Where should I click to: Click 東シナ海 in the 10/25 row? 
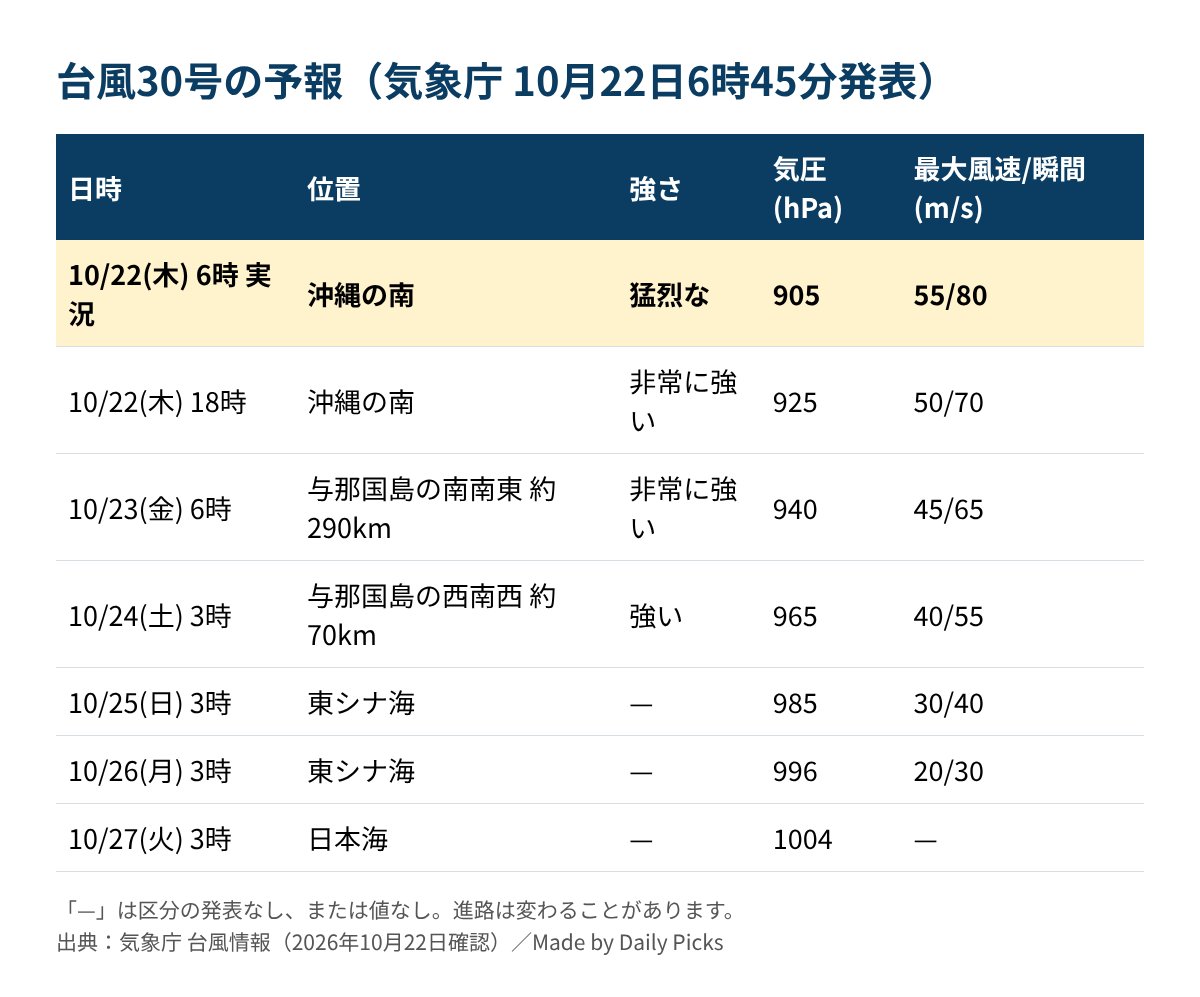coord(361,703)
